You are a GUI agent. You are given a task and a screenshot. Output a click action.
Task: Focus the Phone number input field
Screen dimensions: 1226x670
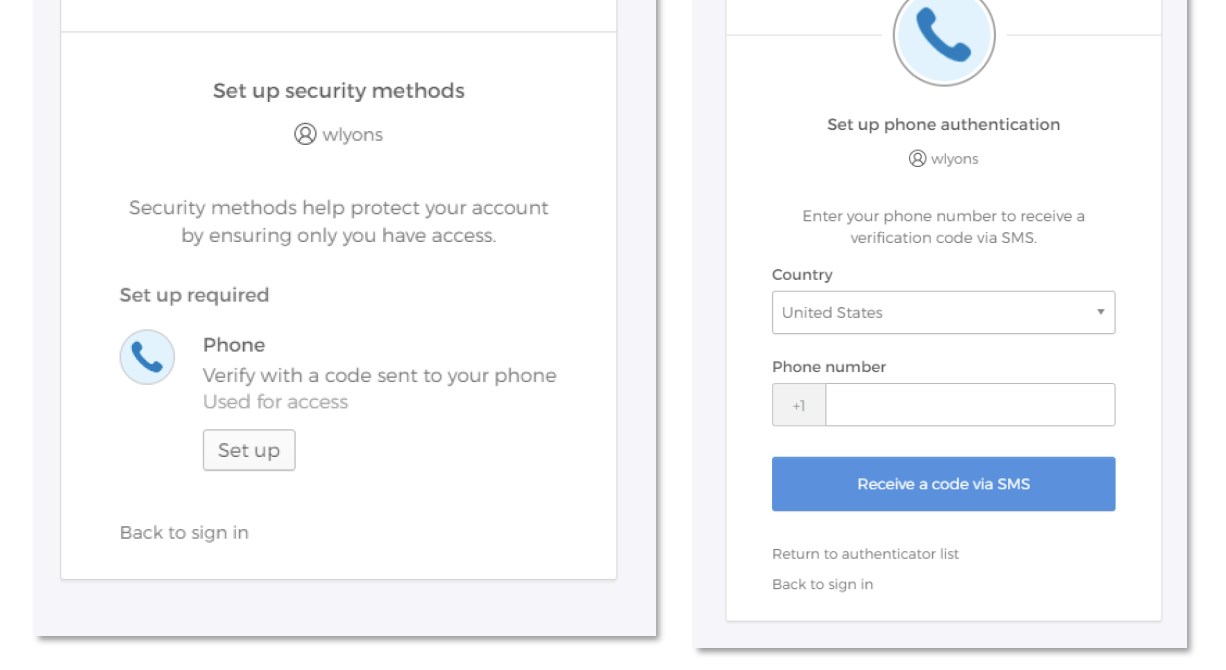click(969, 405)
